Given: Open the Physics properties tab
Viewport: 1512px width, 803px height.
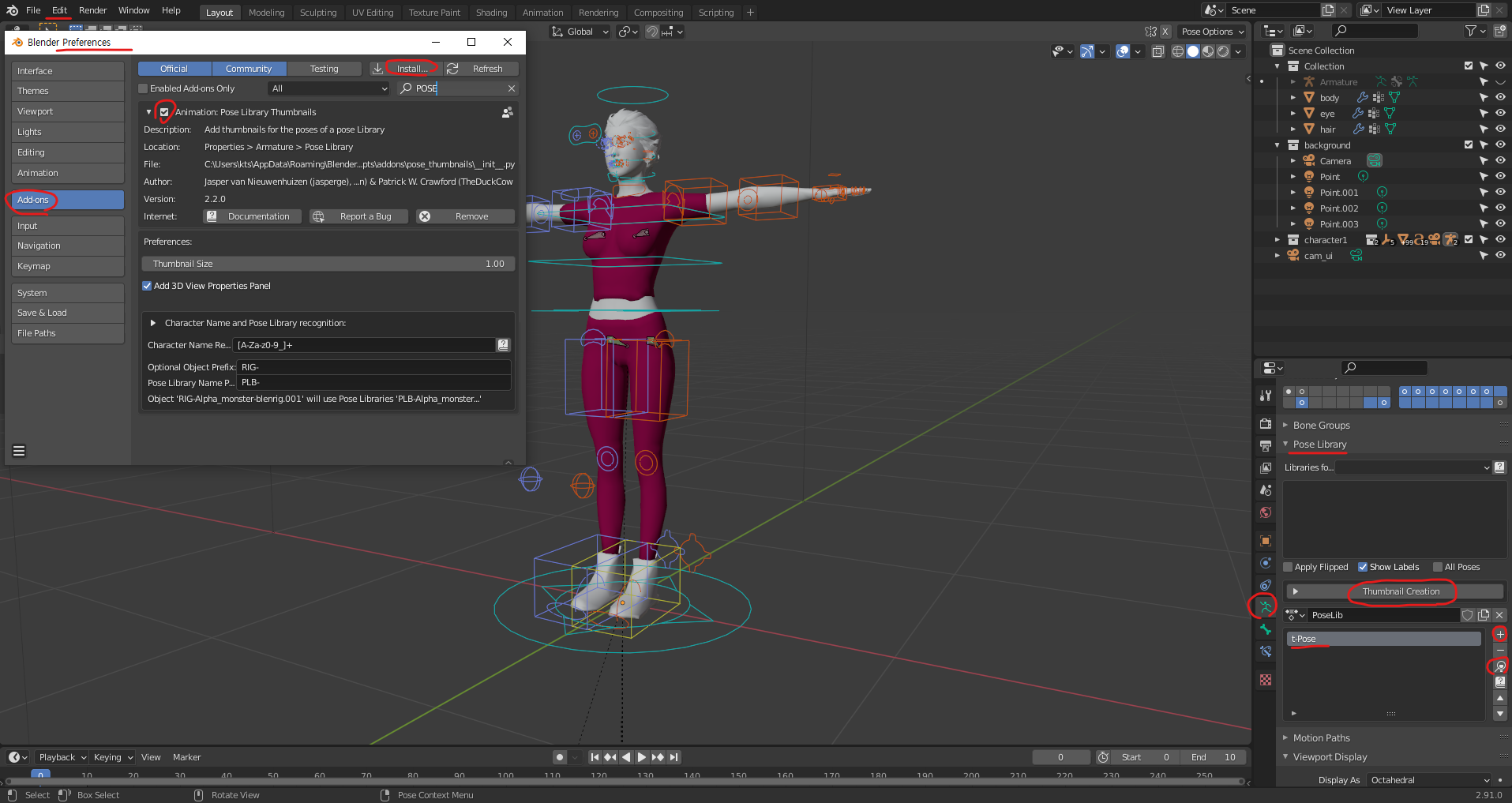Looking at the screenshot, I should click(1266, 563).
